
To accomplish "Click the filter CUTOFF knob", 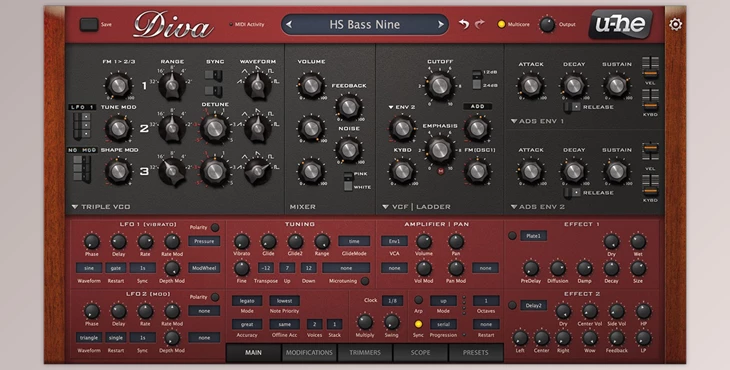I will 439,85.
